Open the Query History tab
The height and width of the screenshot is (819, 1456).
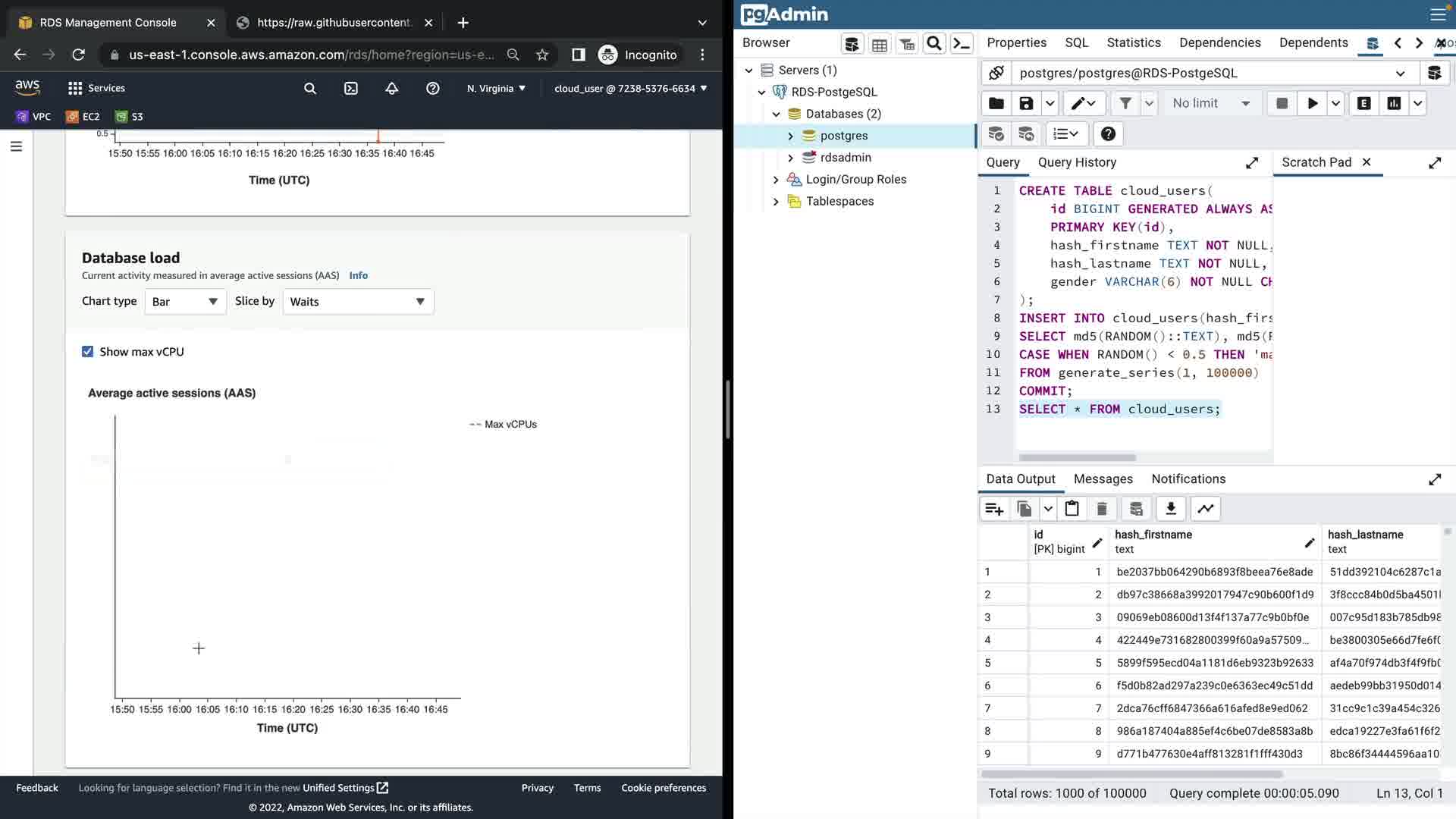point(1077,162)
